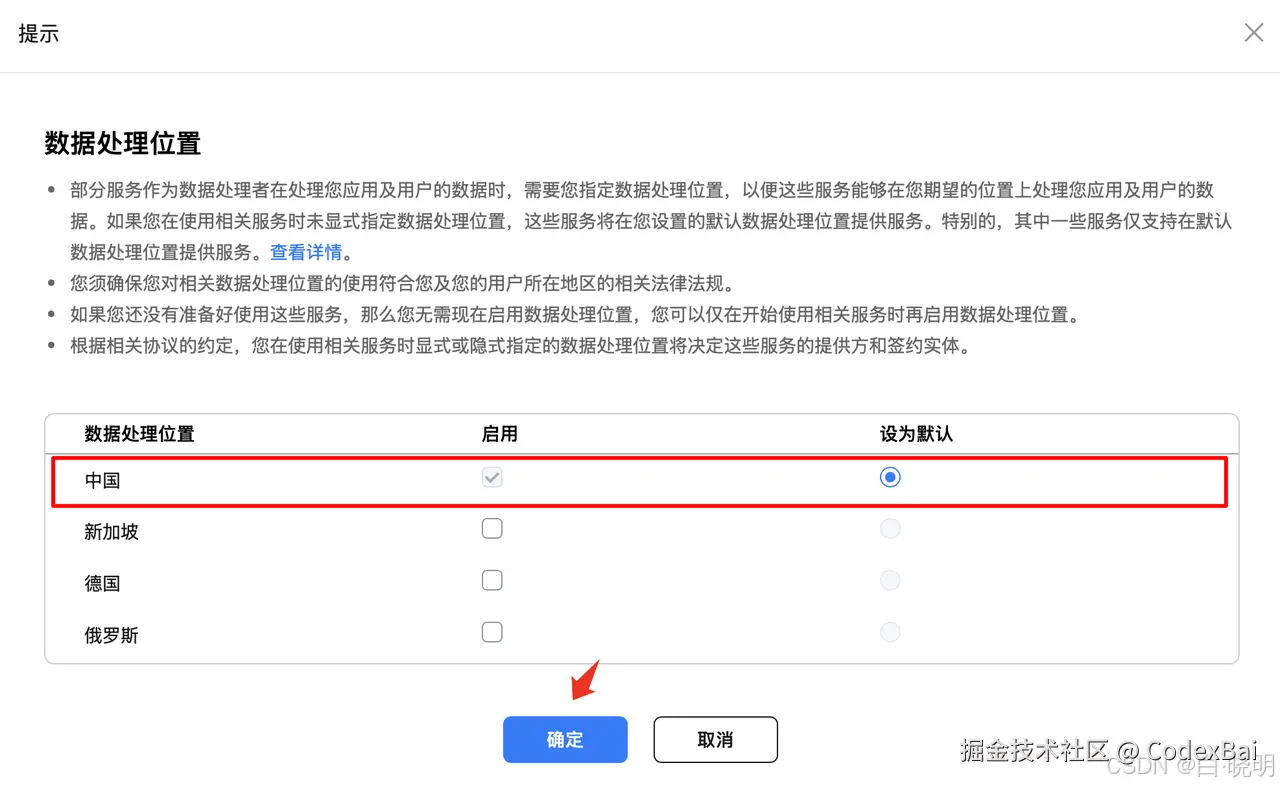
Task: Confirm settings with the 确定 button
Action: tap(564, 739)
